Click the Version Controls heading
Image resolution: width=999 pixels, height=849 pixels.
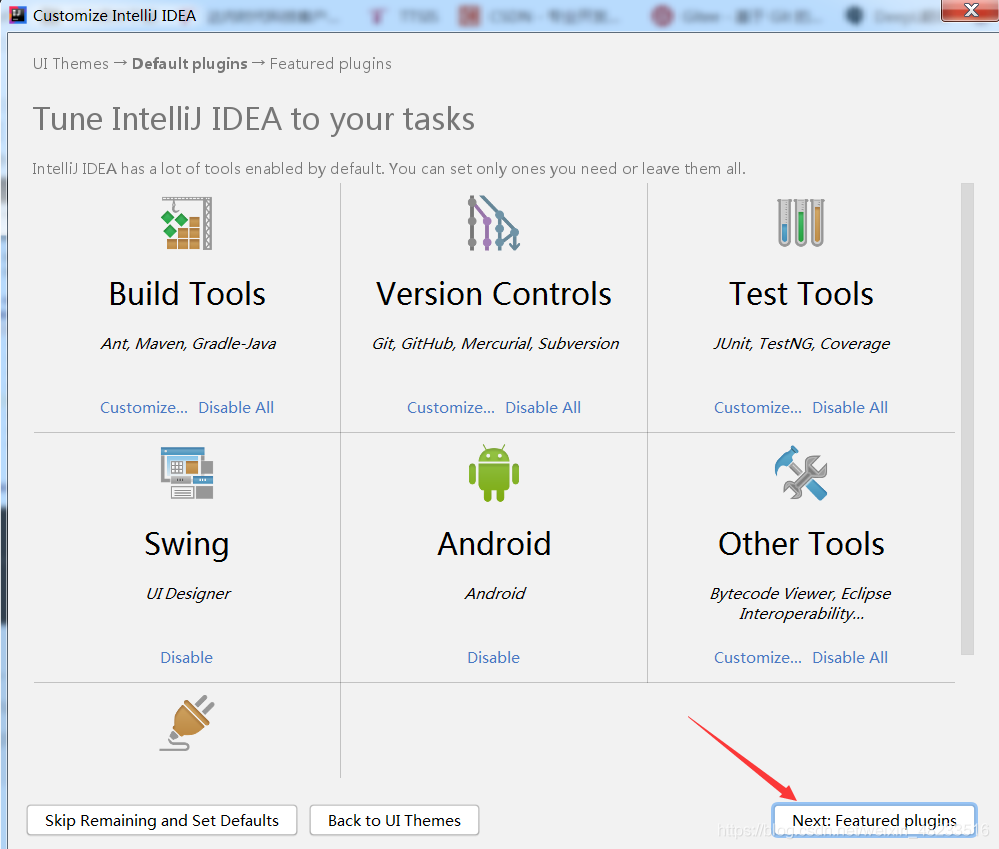click(494, 294)
